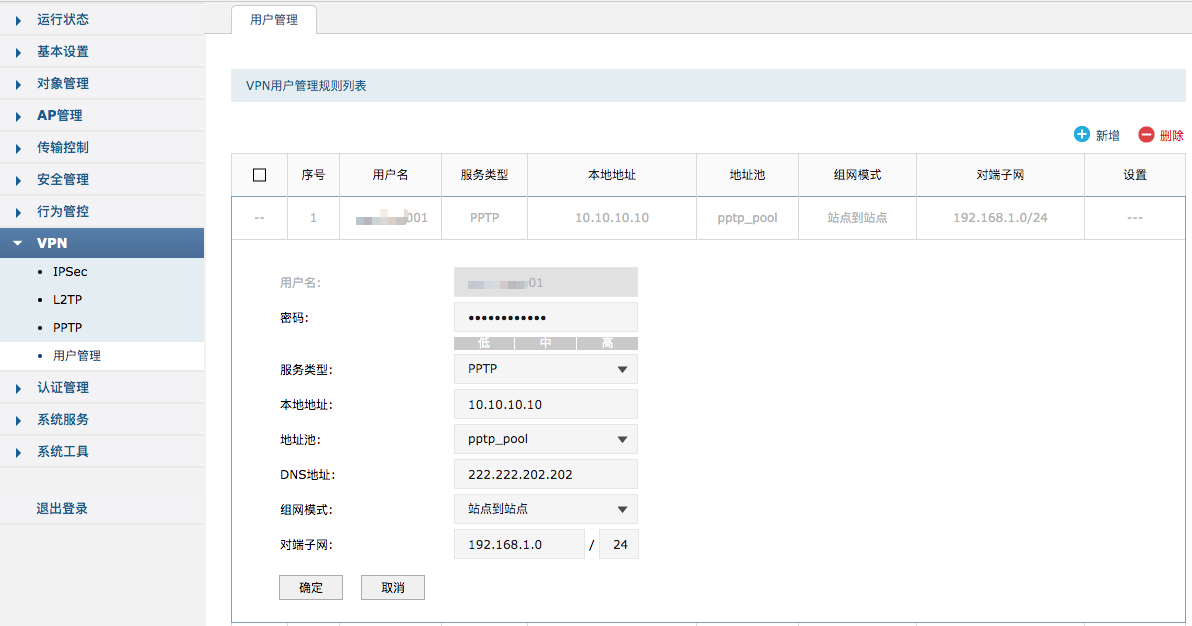This screenshot has width=1192, height=626.
Task: Open the 组网模式 站点到站点 dropdown
Action: pyautogui.click(x=545, y=509)
